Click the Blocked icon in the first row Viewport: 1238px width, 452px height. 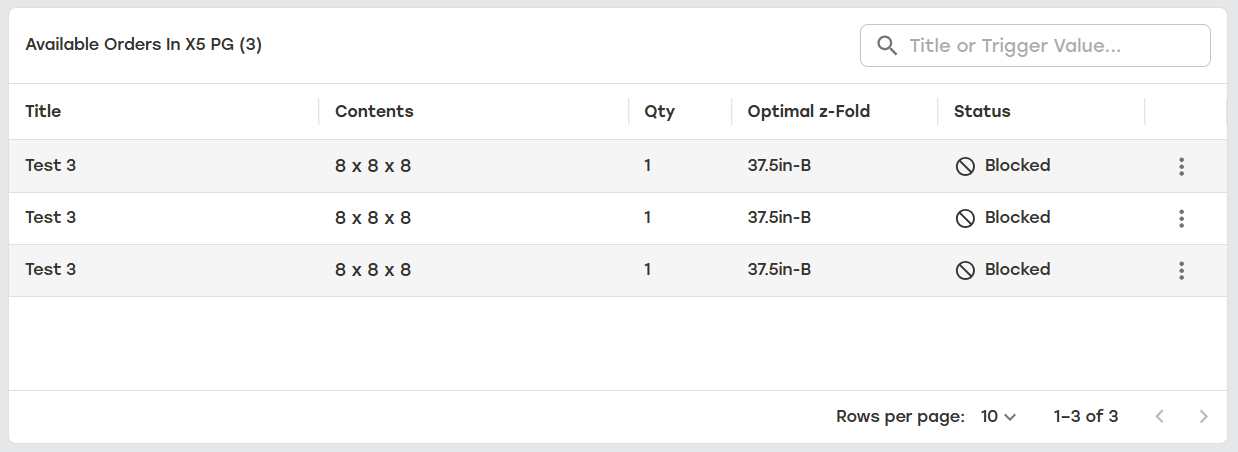[965, 166]
